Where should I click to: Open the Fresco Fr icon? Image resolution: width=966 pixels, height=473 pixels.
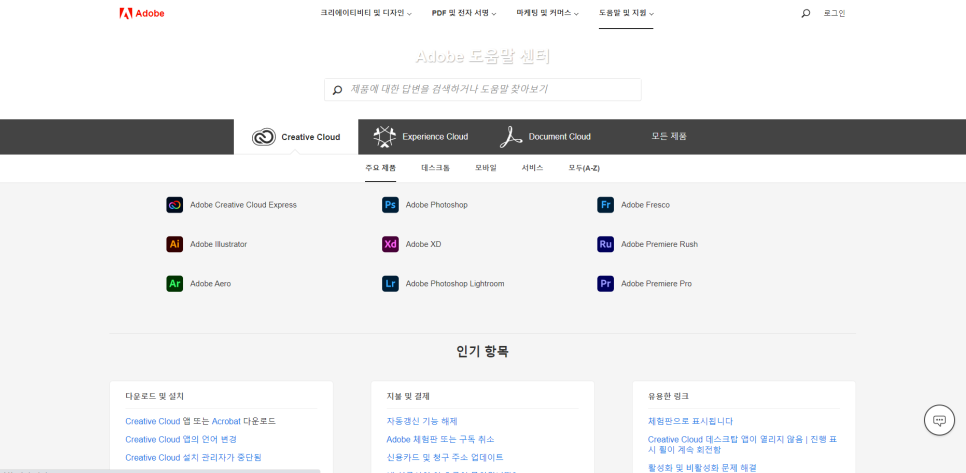pyautogui.click(x=606, y=205)
